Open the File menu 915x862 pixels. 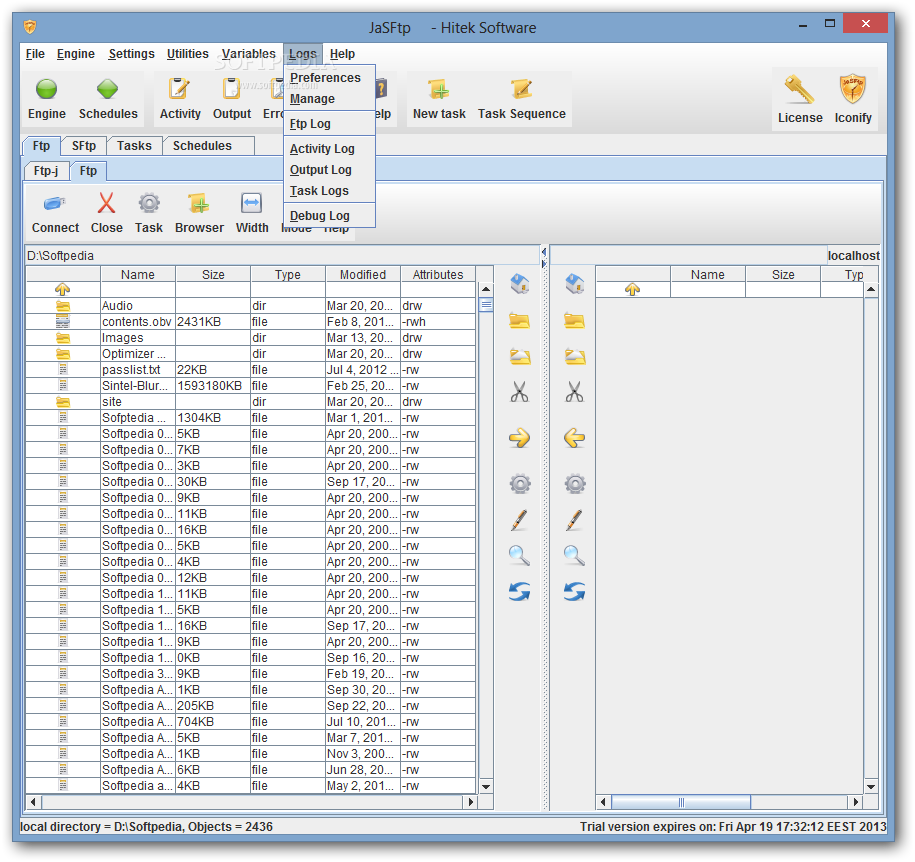pyautogui.click(x=35, y=54)
